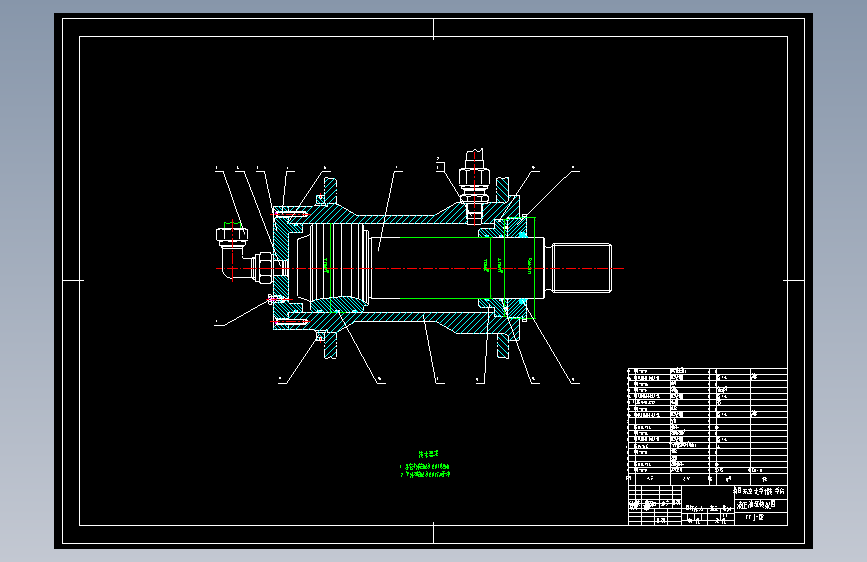Select the drawing name cell in title block
This screenshot has height=562, width=867.
[x=761, y=504]
